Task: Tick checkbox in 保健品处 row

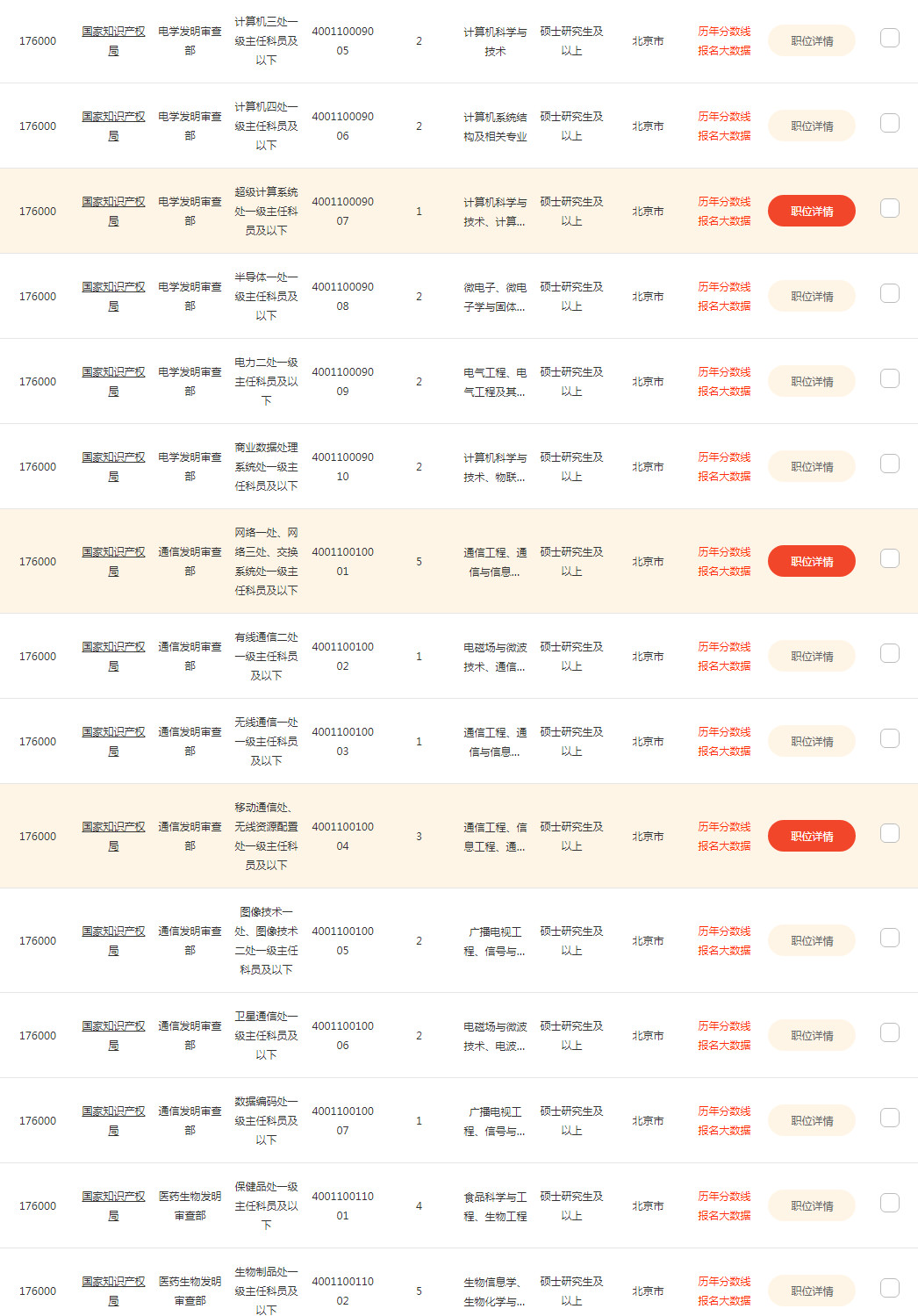Action: click(890, 1203)
